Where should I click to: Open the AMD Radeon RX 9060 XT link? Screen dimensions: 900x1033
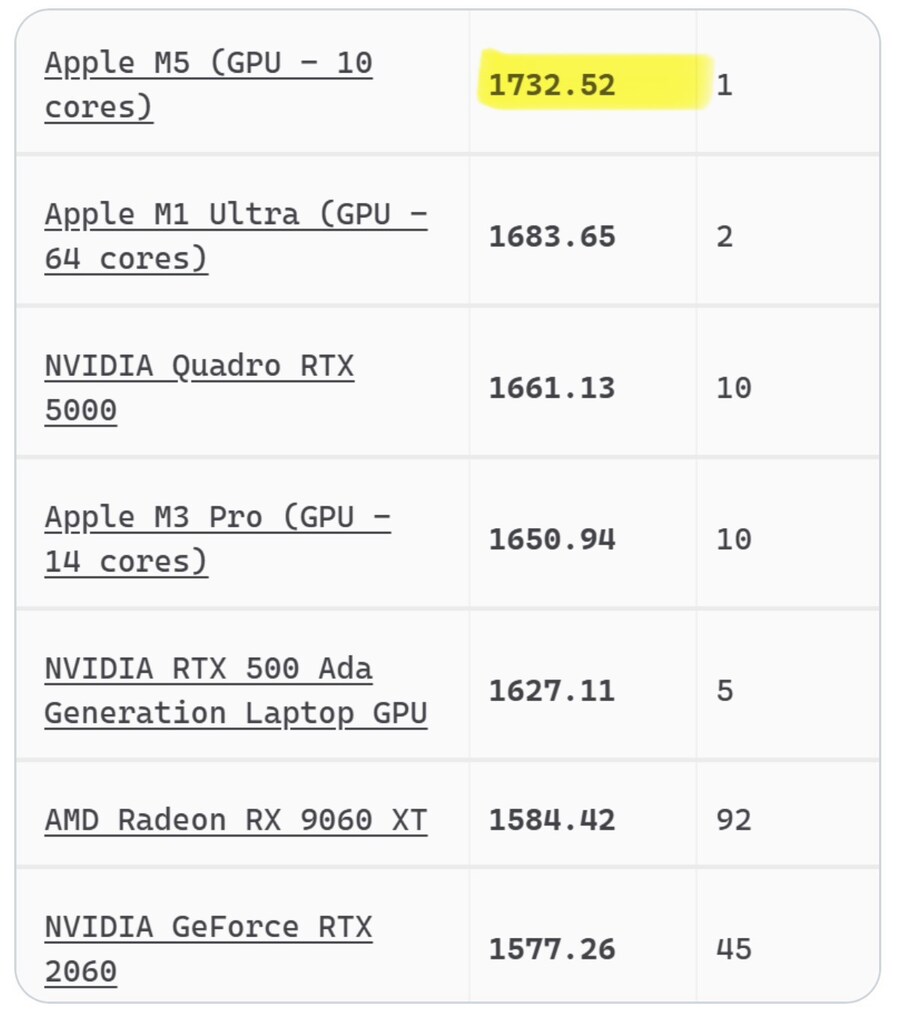pos(235,820)
